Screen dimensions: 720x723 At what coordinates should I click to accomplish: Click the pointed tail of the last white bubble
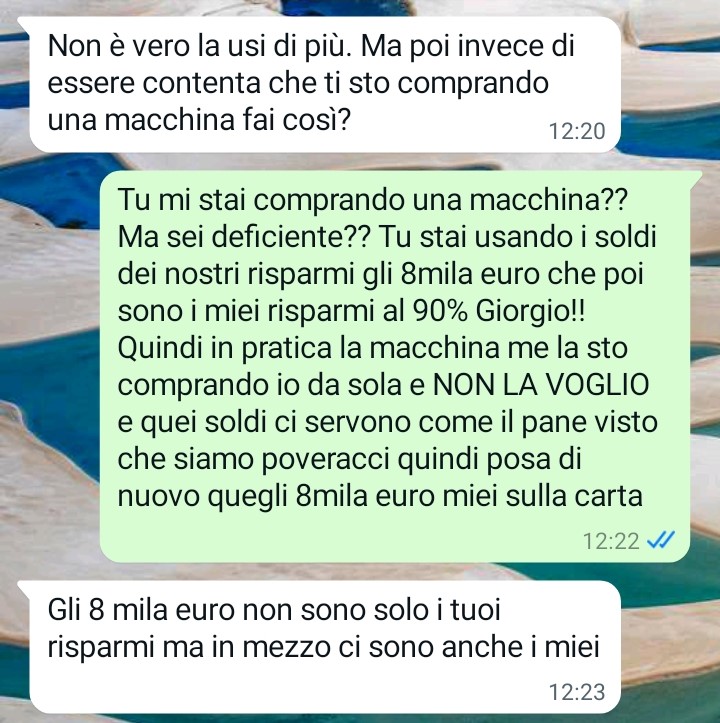tap(24, 587)
